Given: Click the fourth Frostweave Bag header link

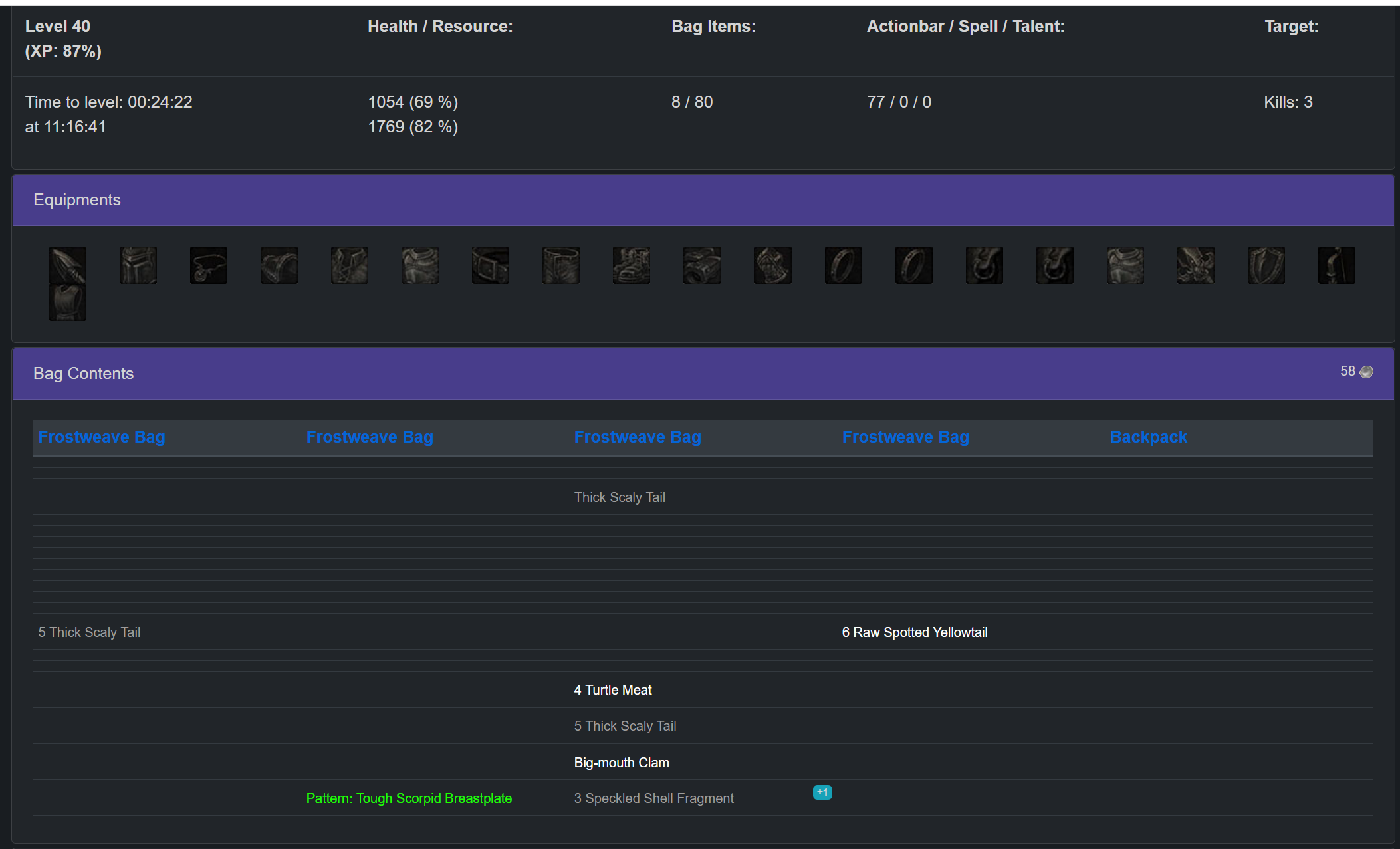Looking at the screenshot, I should 905,437.
